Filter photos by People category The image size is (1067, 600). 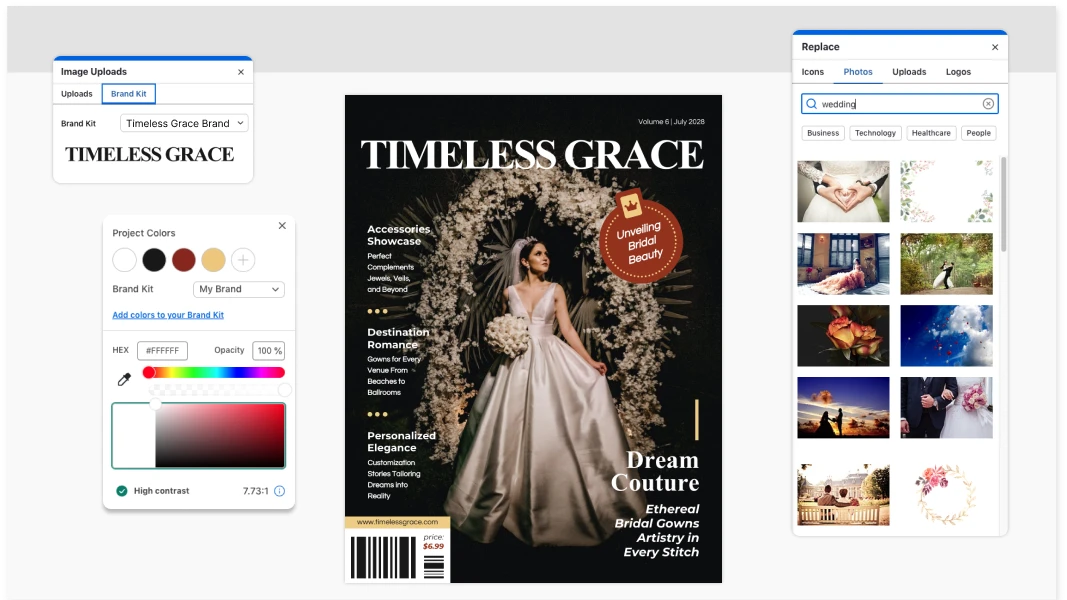click(x=979, y=133)
